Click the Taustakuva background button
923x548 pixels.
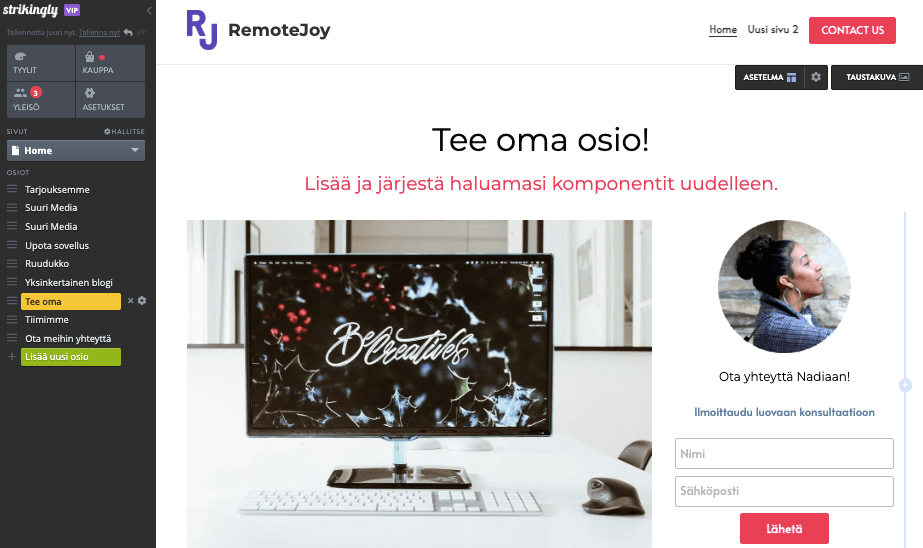(877, 77)
